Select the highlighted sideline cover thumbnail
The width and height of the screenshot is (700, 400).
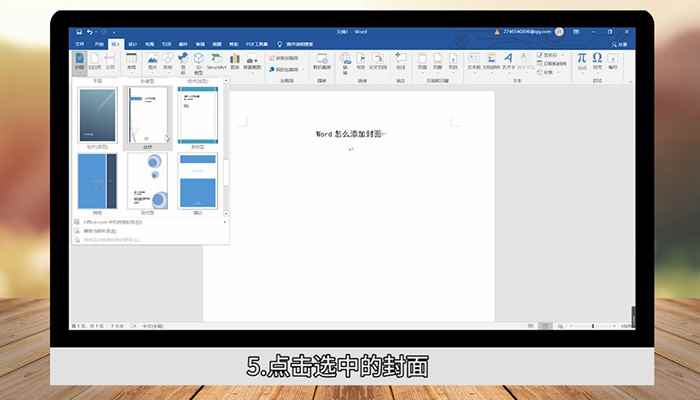[147, 115]
